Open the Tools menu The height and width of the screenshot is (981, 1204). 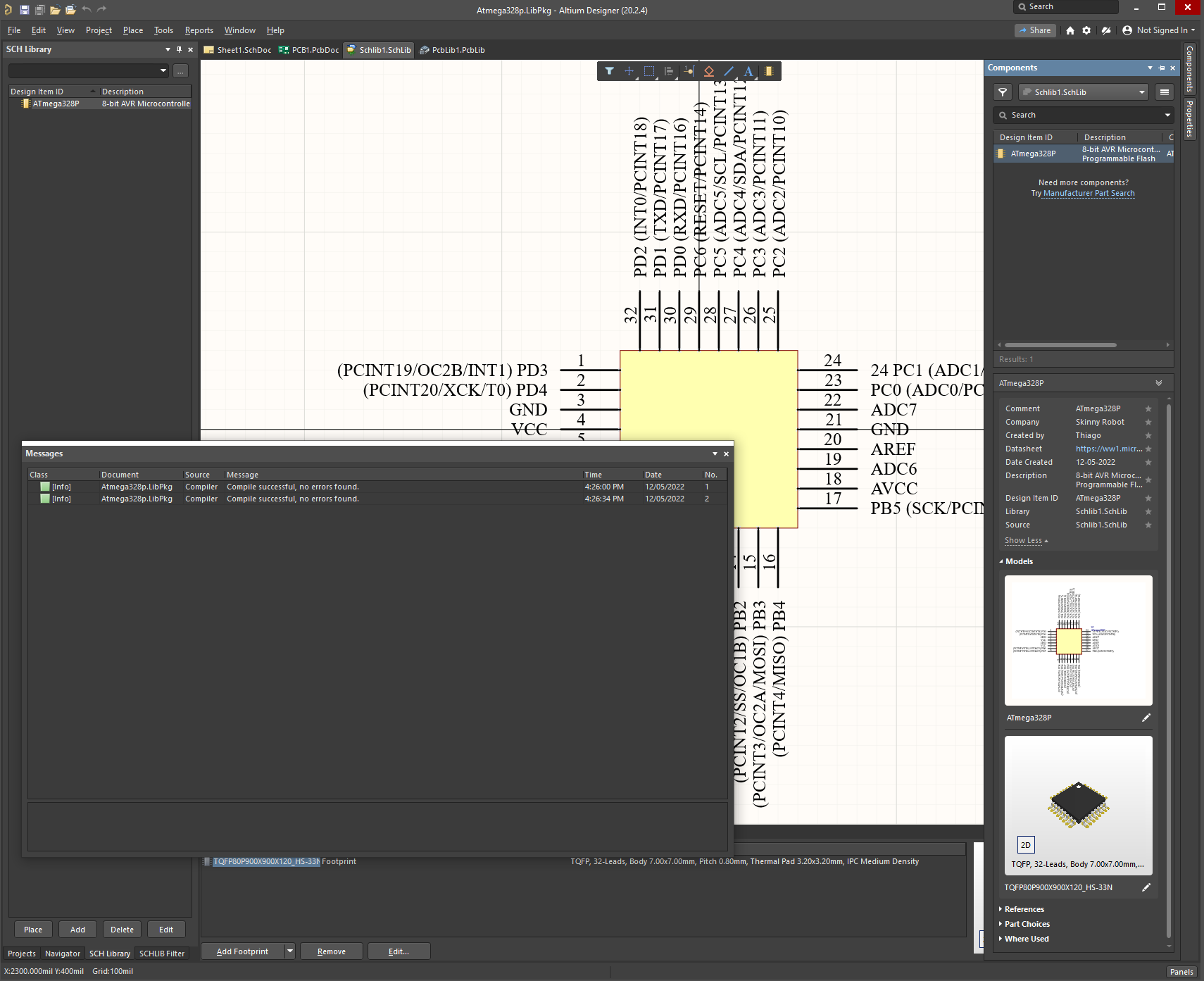163,30
